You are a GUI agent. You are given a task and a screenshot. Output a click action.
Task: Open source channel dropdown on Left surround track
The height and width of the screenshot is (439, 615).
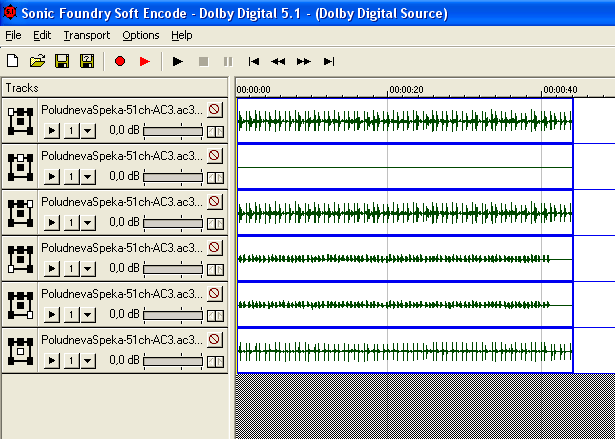[88, 268]
